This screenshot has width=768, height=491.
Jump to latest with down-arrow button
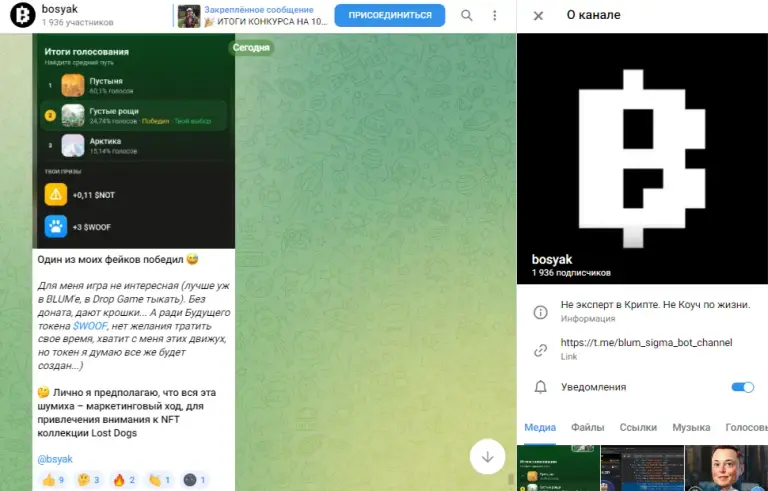coord(487,457)
